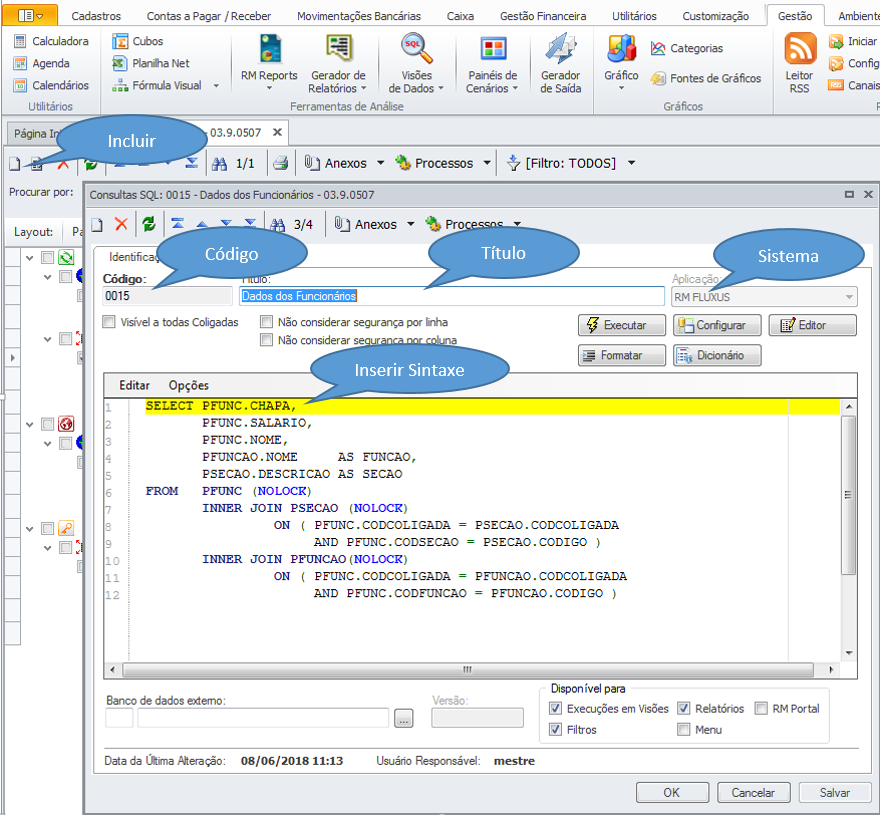880x815 pixels.
Task: Open the Cadastros menu
Action: [x=96, y=16]
